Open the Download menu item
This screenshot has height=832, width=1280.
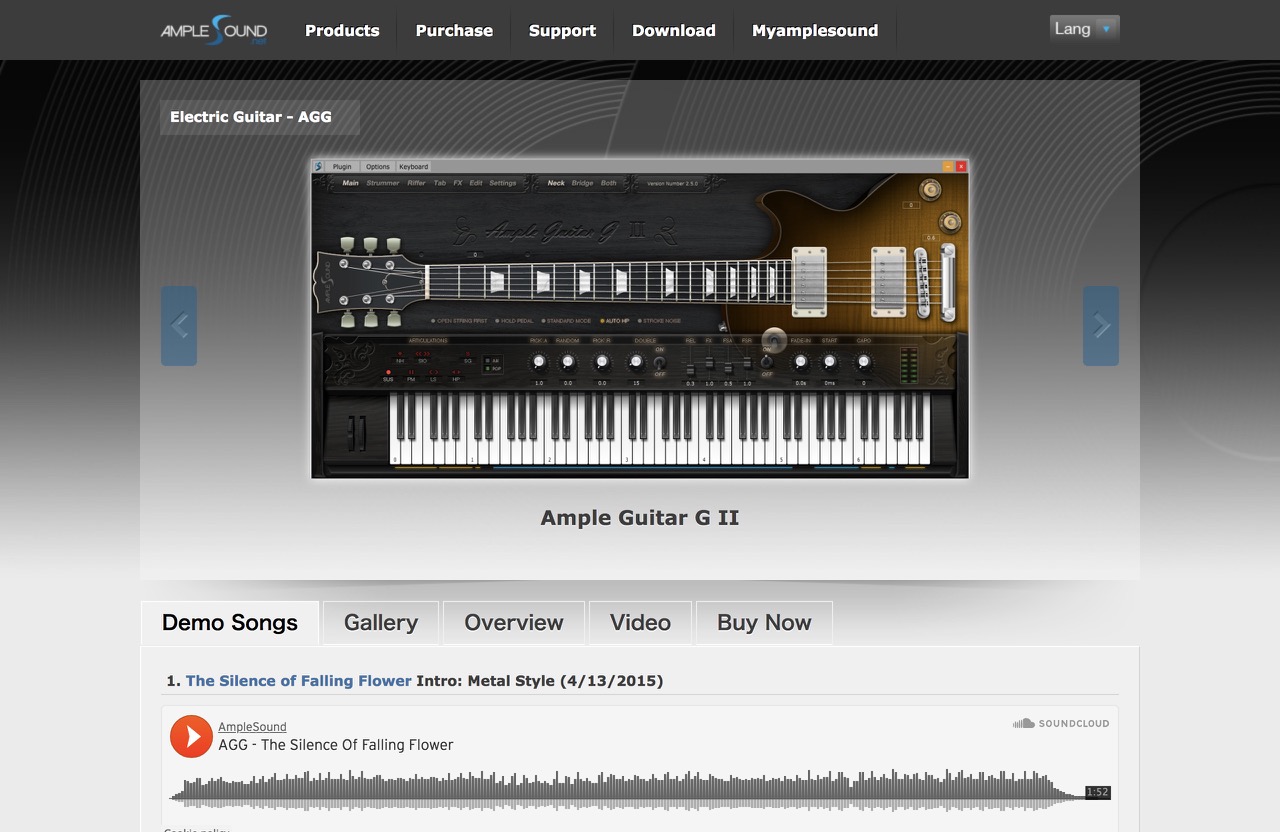673,30
